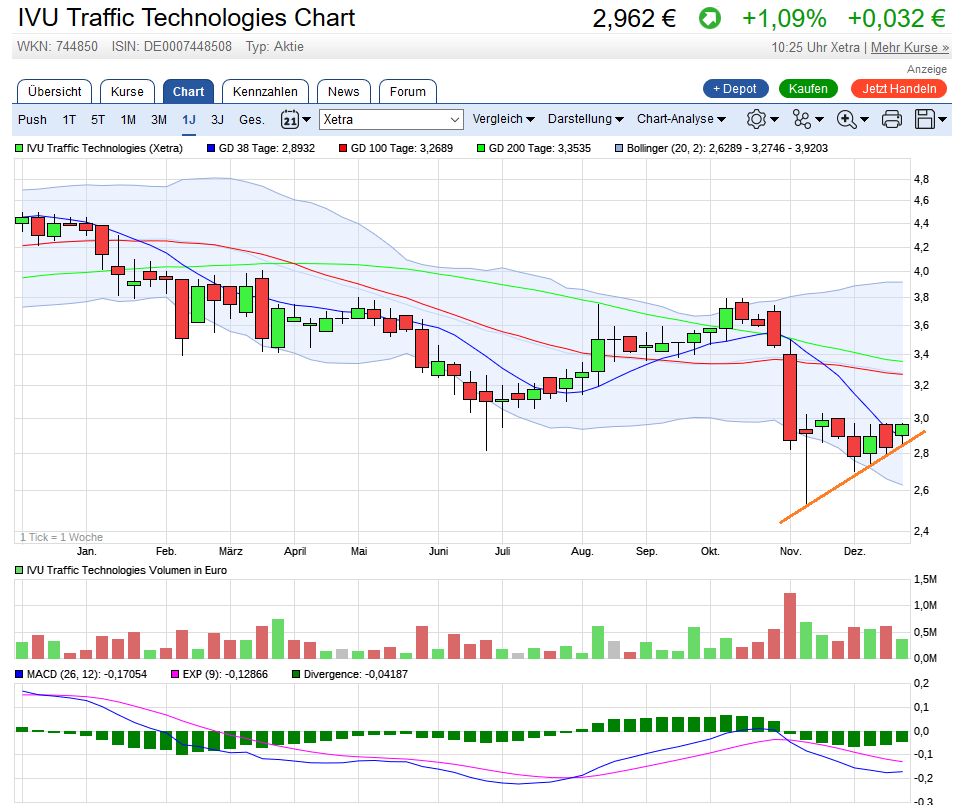Open the chart settings gear icon
The width and height of the screenshot is (957, 805).
coord(756,119)
